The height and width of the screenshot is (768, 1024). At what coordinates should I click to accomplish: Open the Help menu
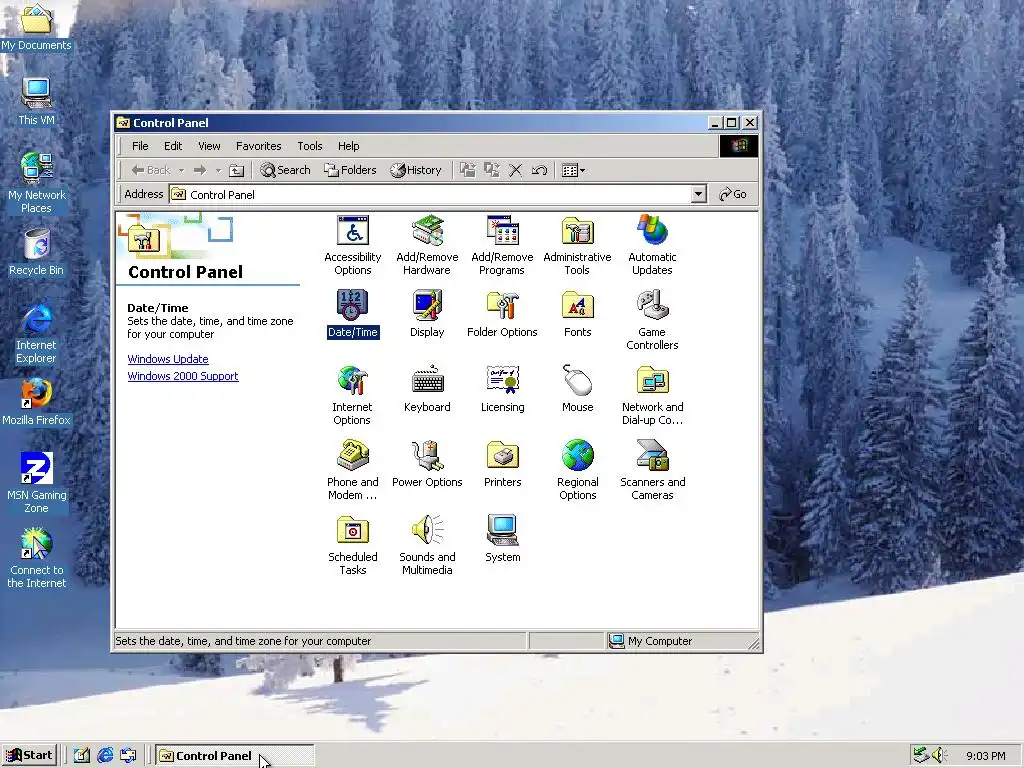click(349, 146)
